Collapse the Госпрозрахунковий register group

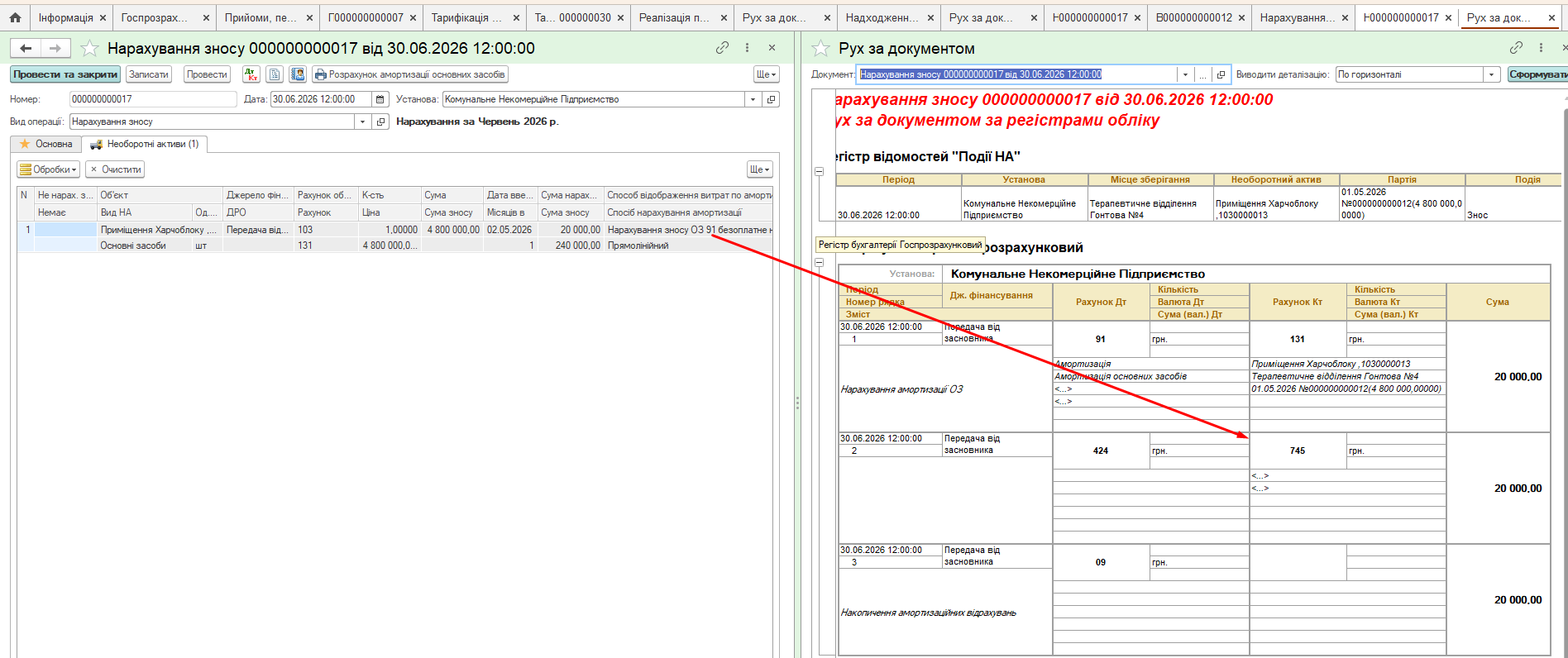coord(820,262)
